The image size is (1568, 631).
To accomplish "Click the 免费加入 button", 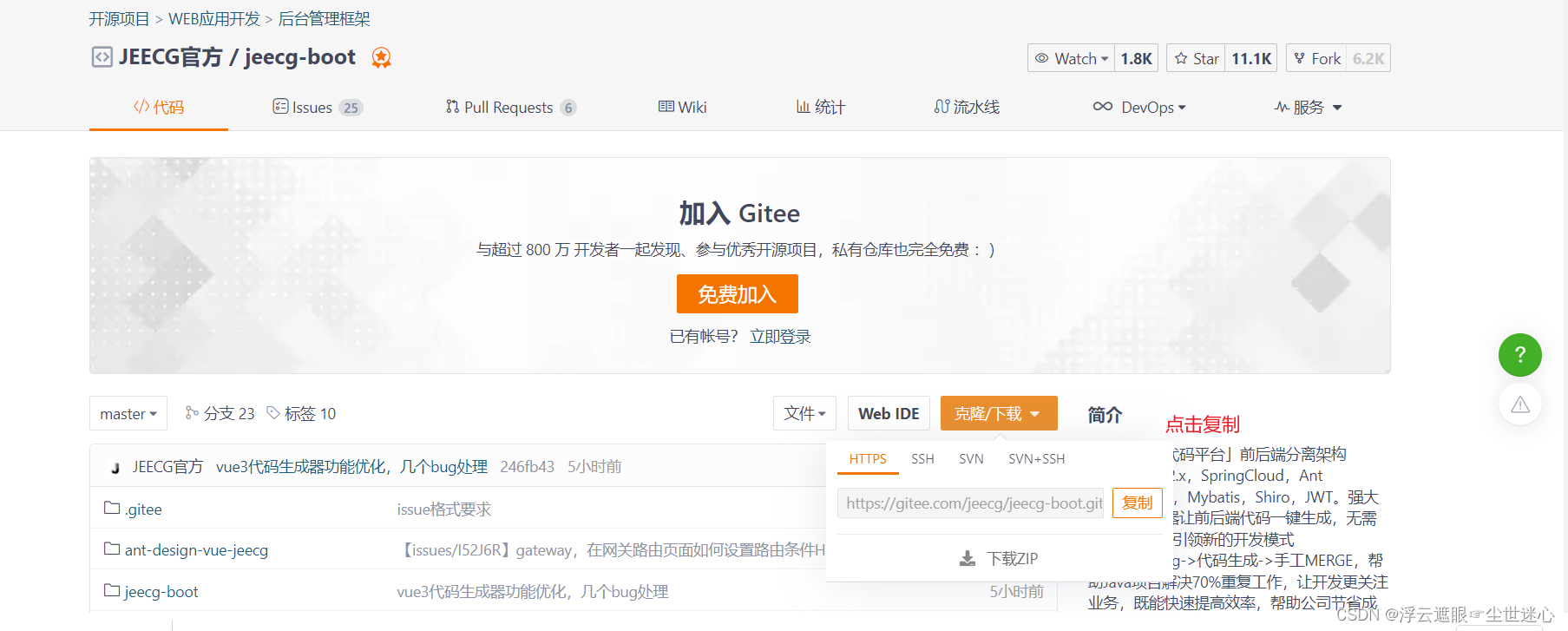I will click(x=737, y=294).
